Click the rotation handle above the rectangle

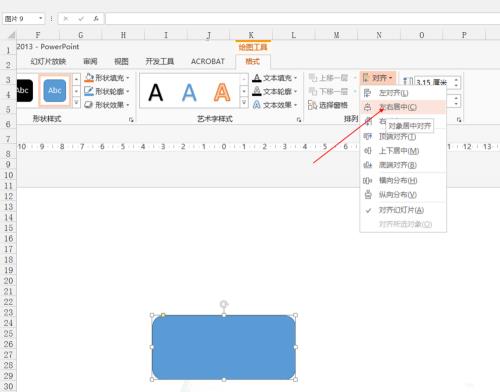coord(224,304)
